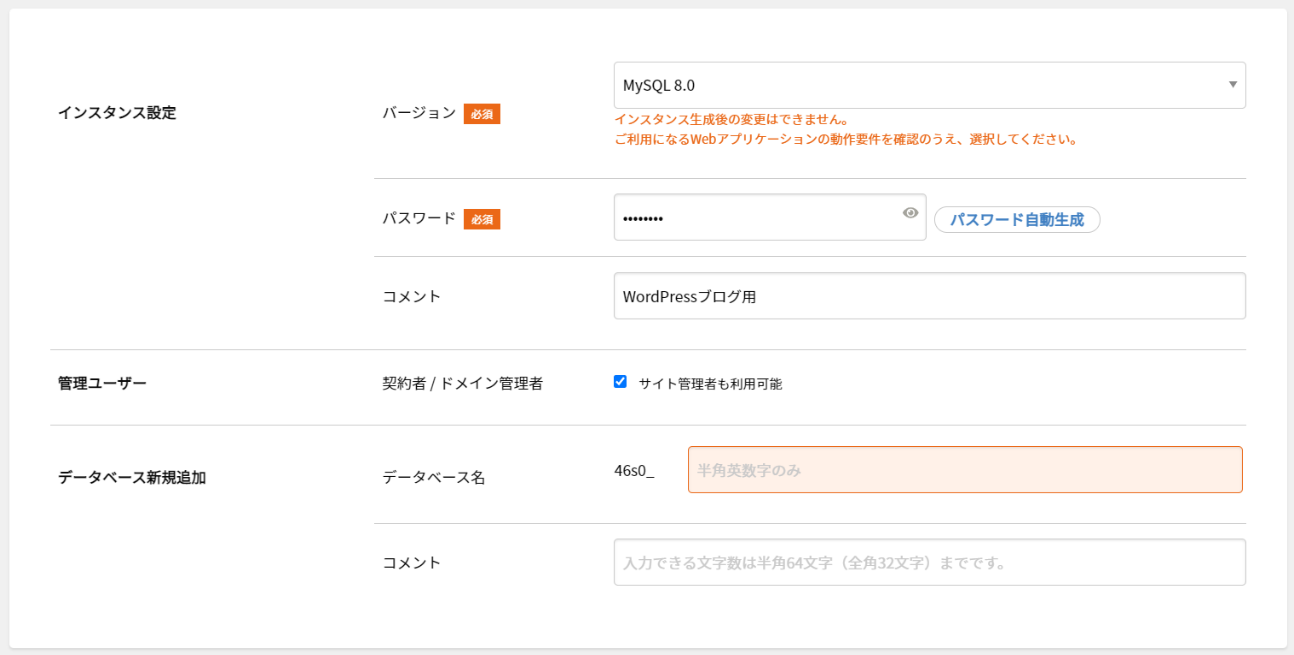Click the サイト管理者も利用可能 label text
The height and width of the screenshot is (655, 1294).
pos(710,383)
